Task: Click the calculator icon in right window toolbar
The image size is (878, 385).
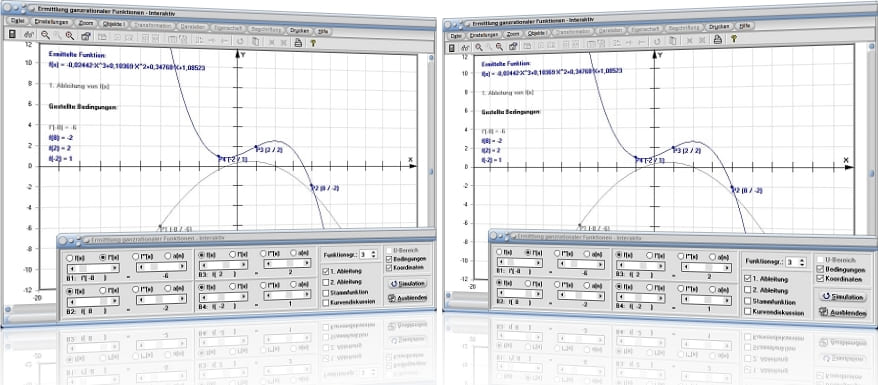Action: click(452, 48)
